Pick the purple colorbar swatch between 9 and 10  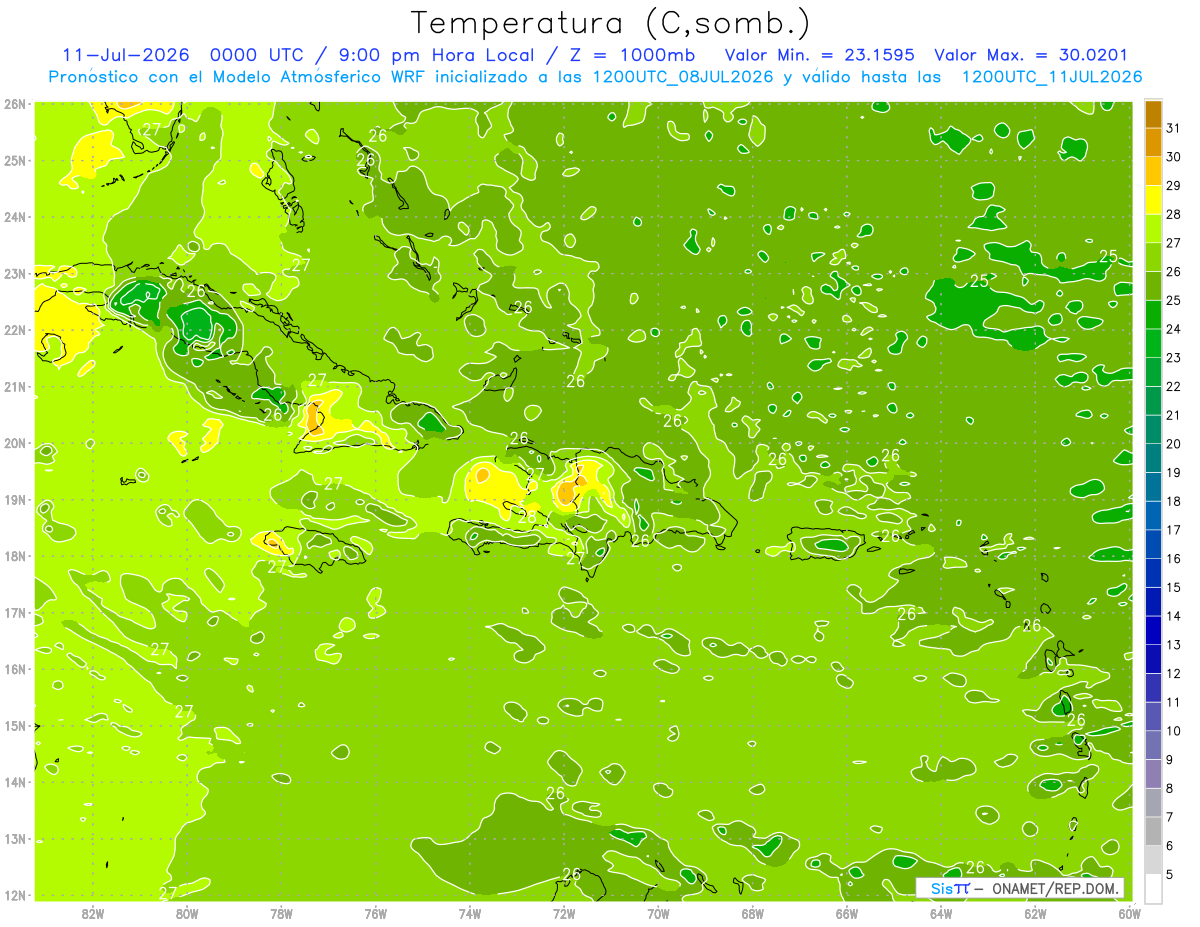point(1153,745)
